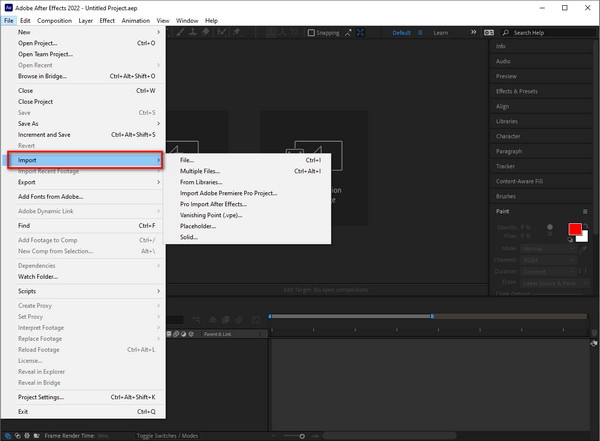Click the motion blur column icon in timeline header
The width and height of the screenshot is (600, 441).
click(x=176, y=334)
